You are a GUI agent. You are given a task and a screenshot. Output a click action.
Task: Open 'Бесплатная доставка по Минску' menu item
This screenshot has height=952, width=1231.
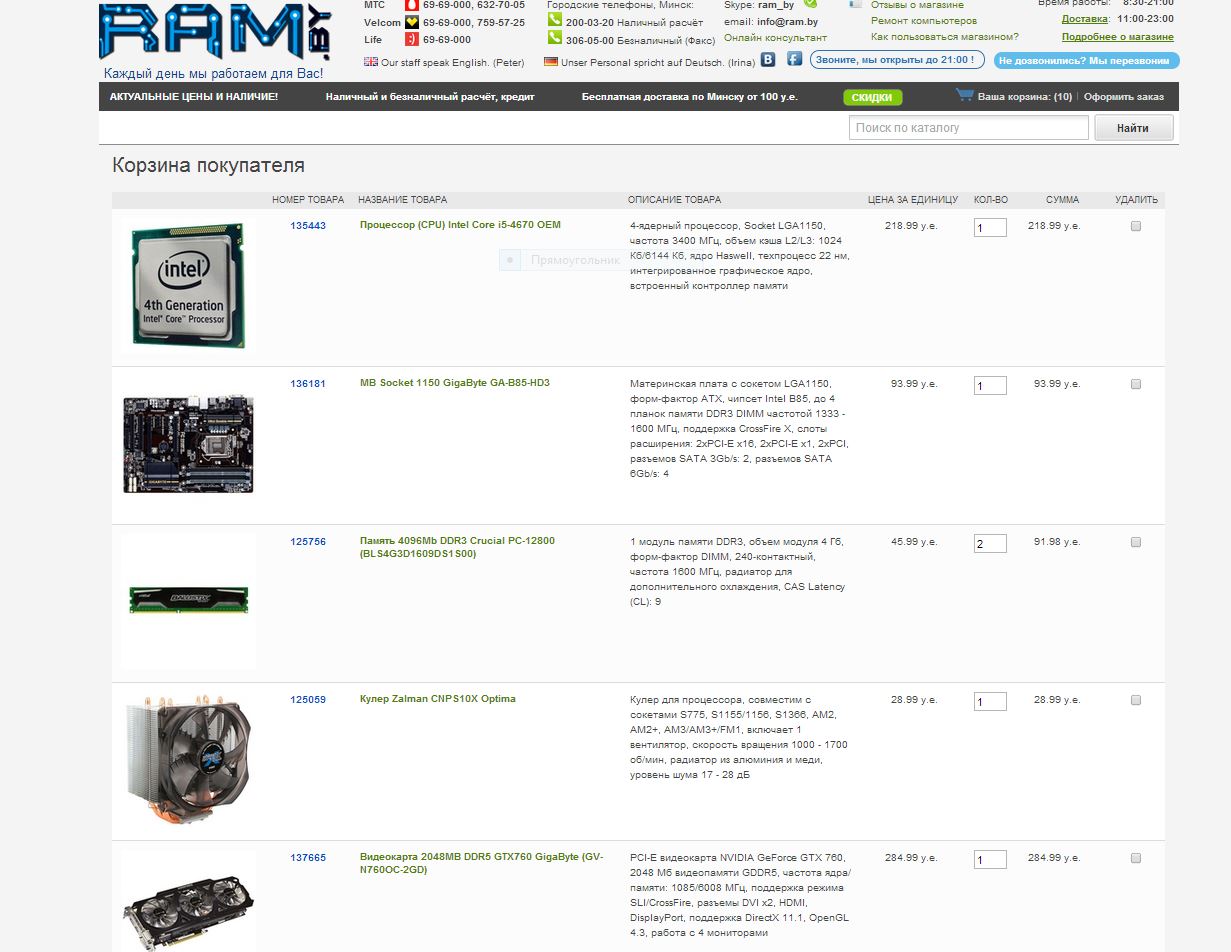[690, 97]
